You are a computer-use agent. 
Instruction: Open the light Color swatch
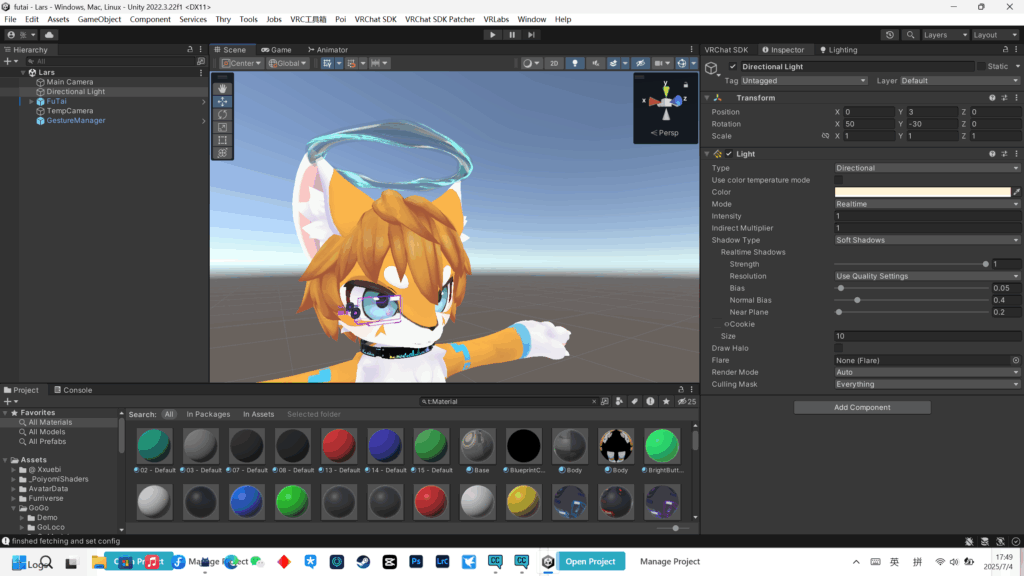tap(922, 192)
